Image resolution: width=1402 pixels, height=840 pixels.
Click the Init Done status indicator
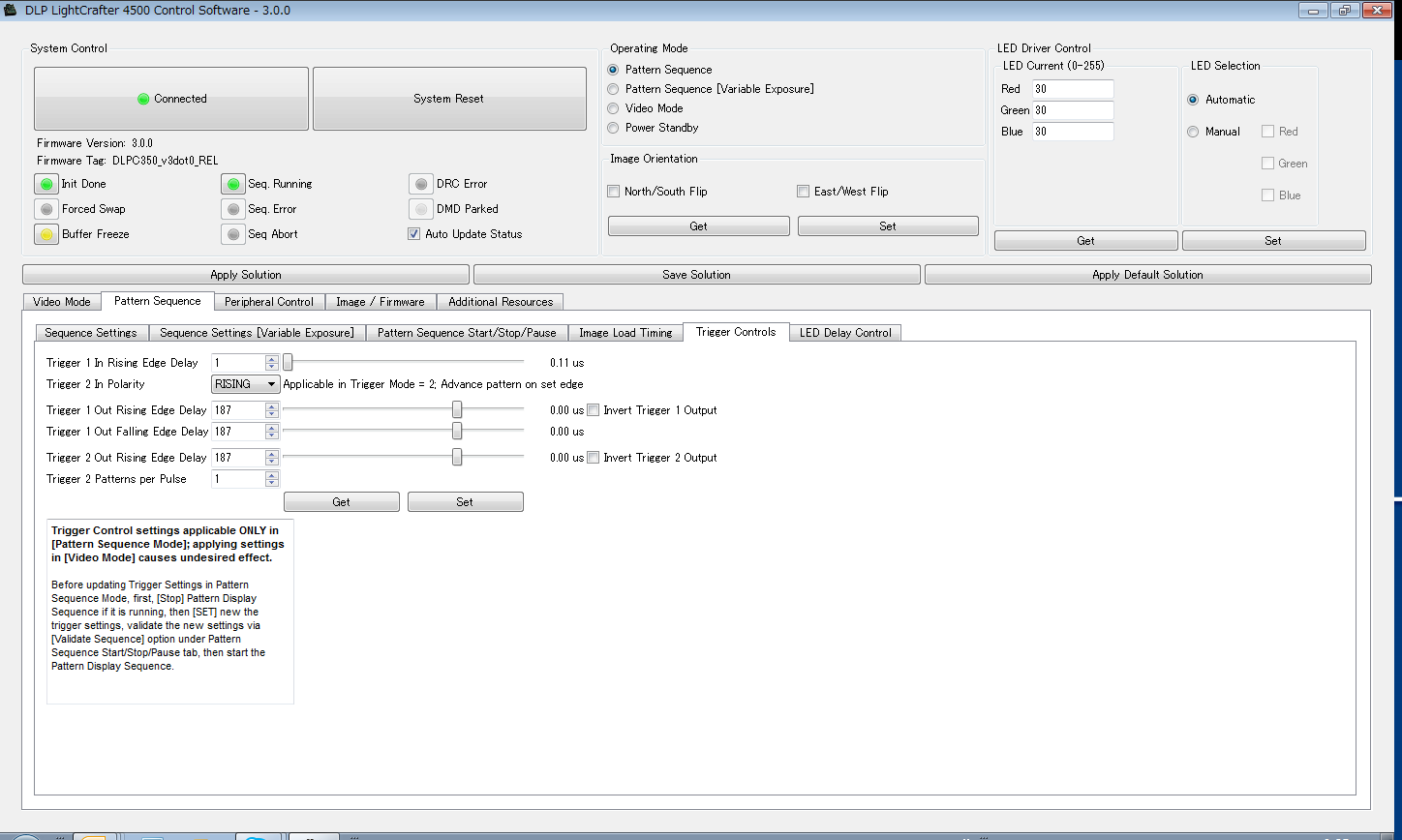(x=46, y=184)
